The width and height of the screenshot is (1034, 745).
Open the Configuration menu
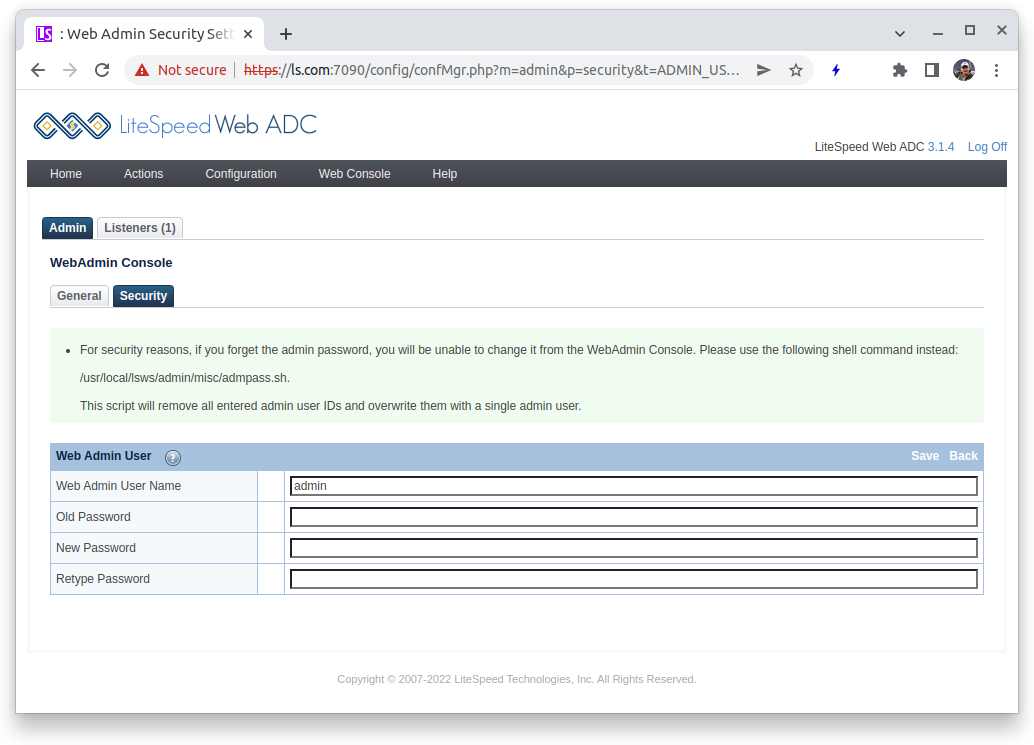coord(241,173)
